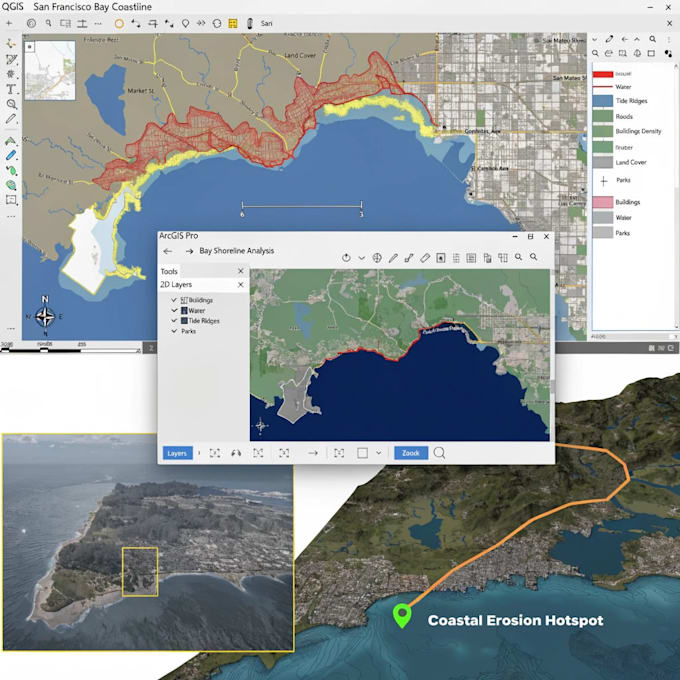The height and width of the screenshot is (680, 680).
Task: Click 'Land Cover' label in QGIS legend
Action: point(631,162)
